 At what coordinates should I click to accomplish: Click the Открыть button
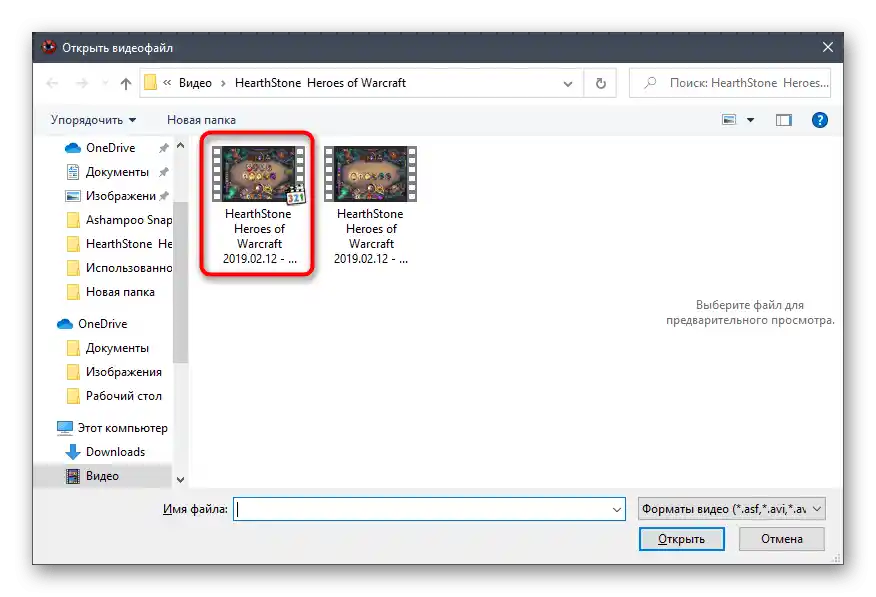point(682,539)
